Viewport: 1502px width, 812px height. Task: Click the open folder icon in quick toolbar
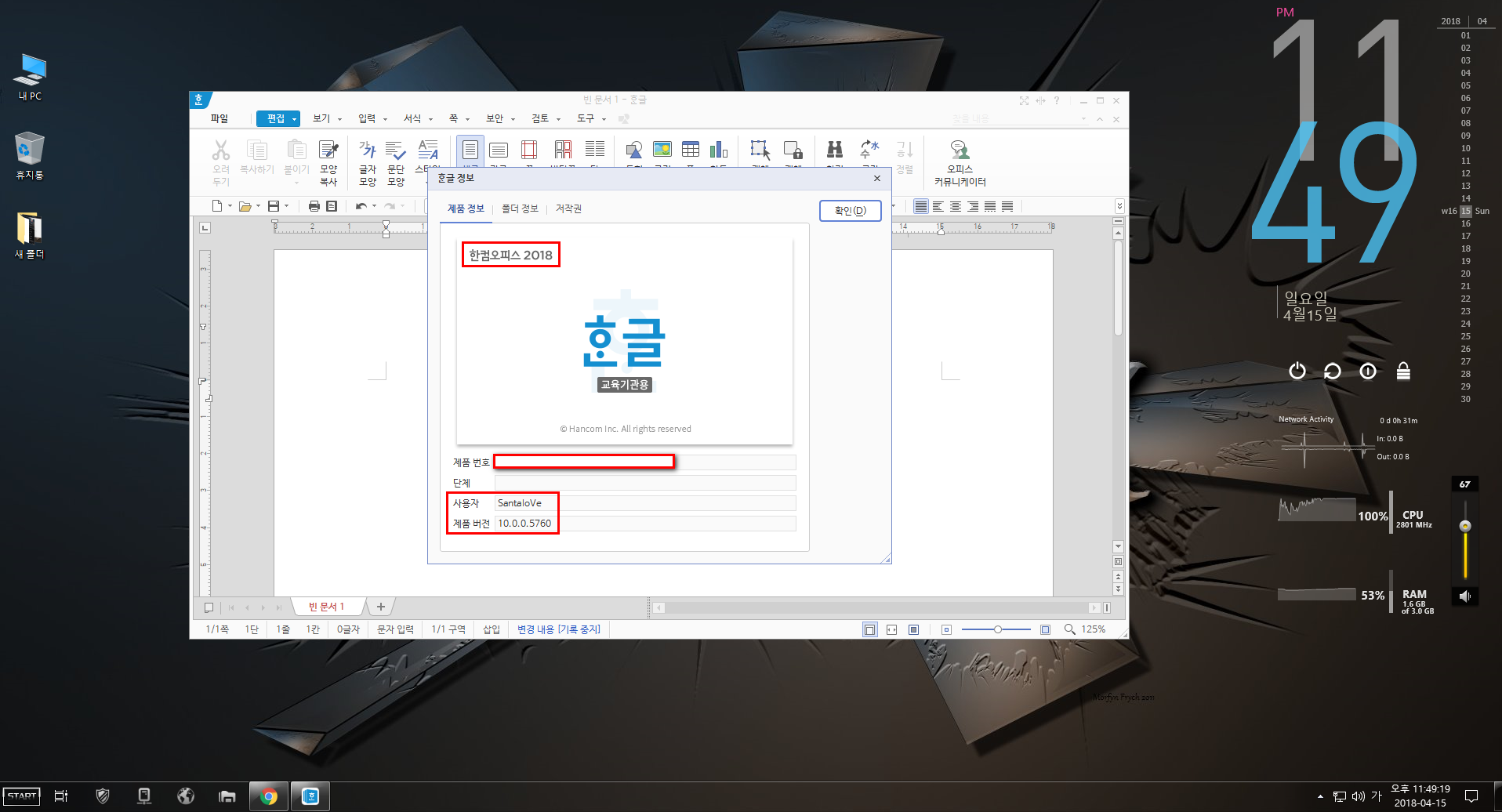click(245, 206)
